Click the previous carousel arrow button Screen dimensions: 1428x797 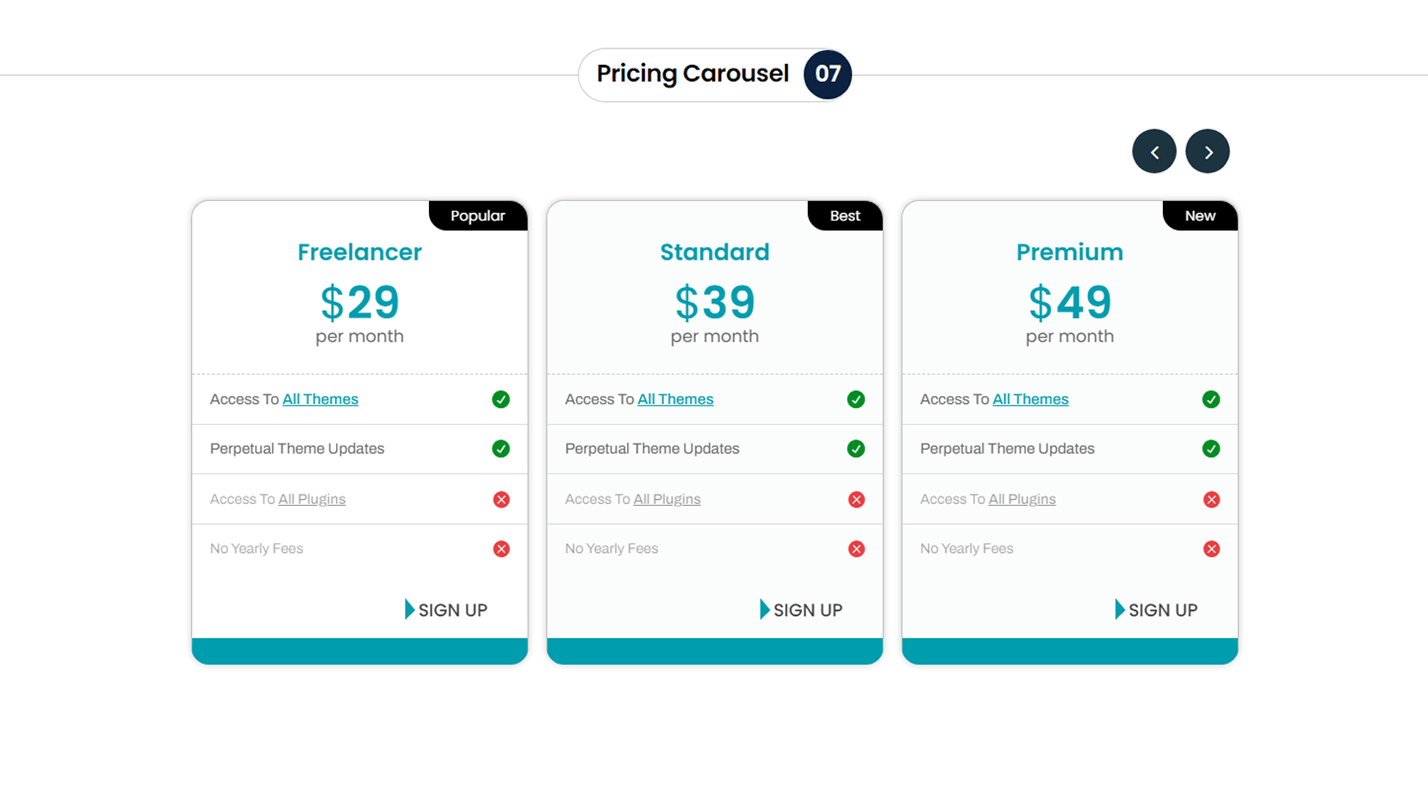coord(1154,152)
